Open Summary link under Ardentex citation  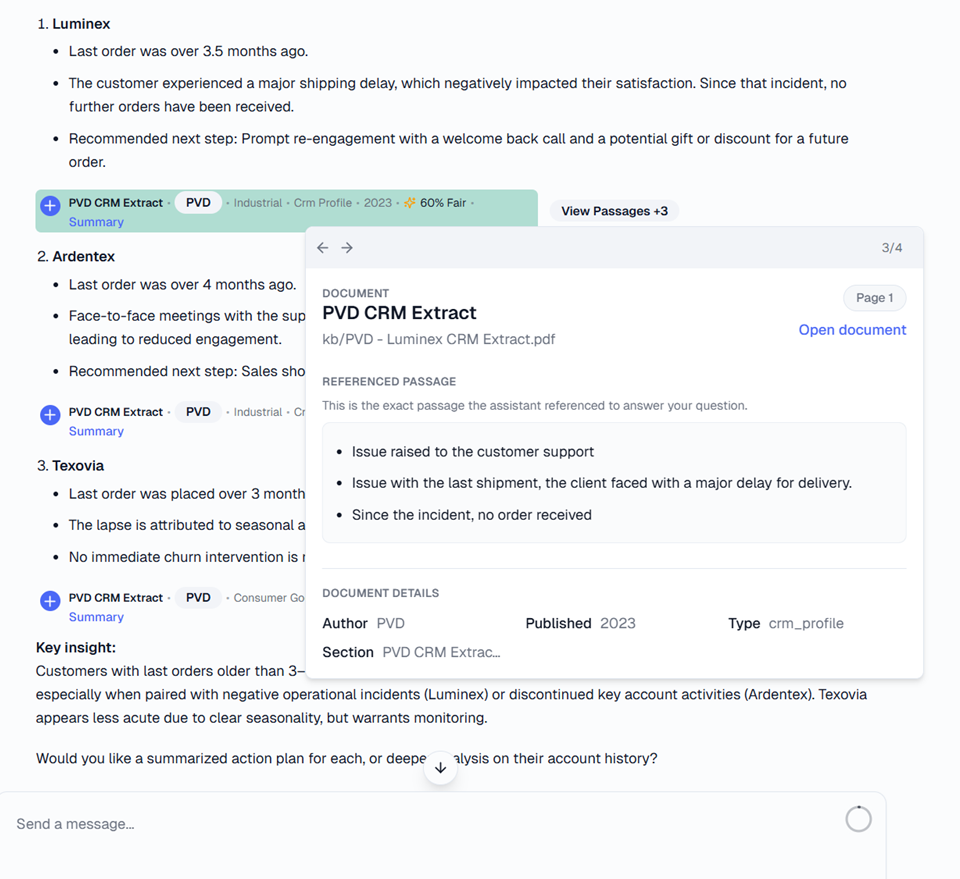coord(96,431)
